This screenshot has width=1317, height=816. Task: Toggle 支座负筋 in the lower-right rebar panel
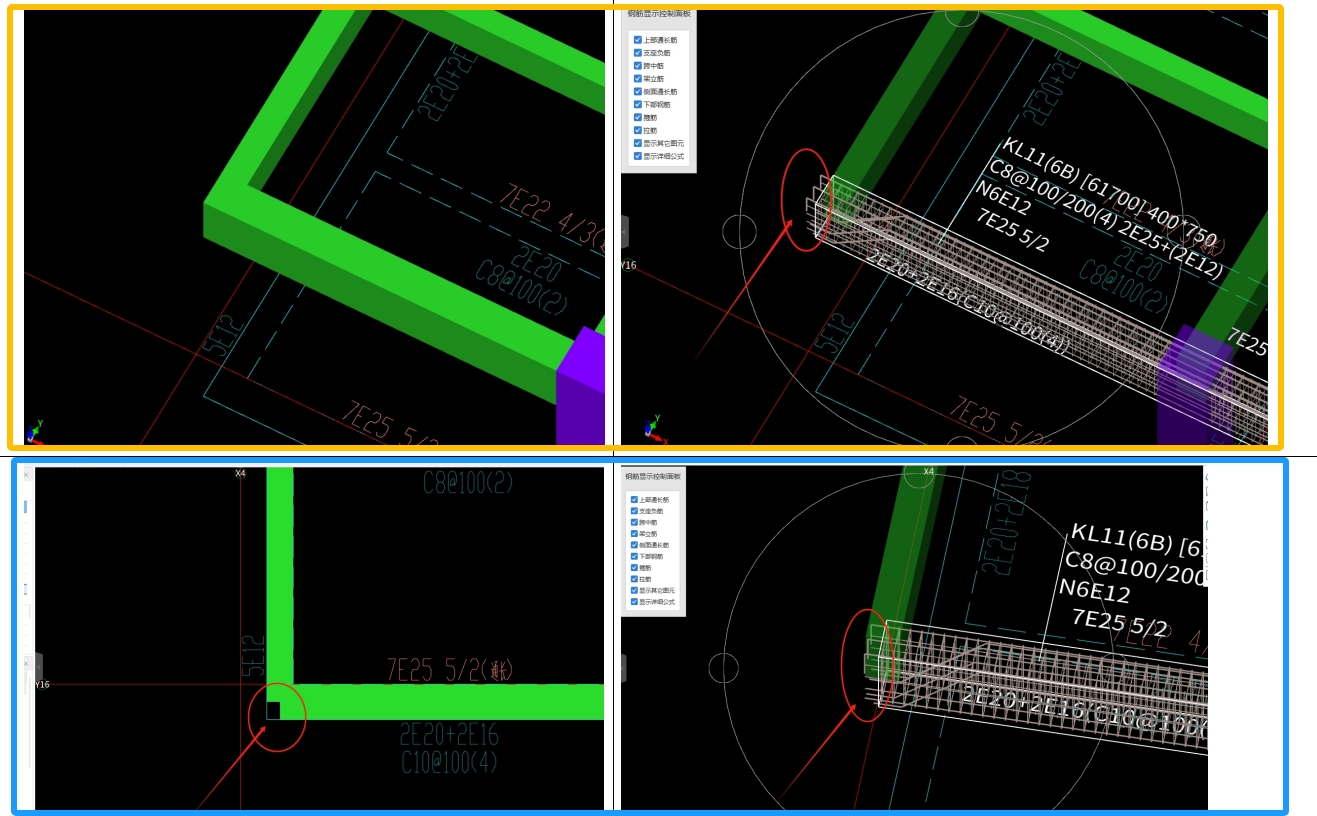634,511
